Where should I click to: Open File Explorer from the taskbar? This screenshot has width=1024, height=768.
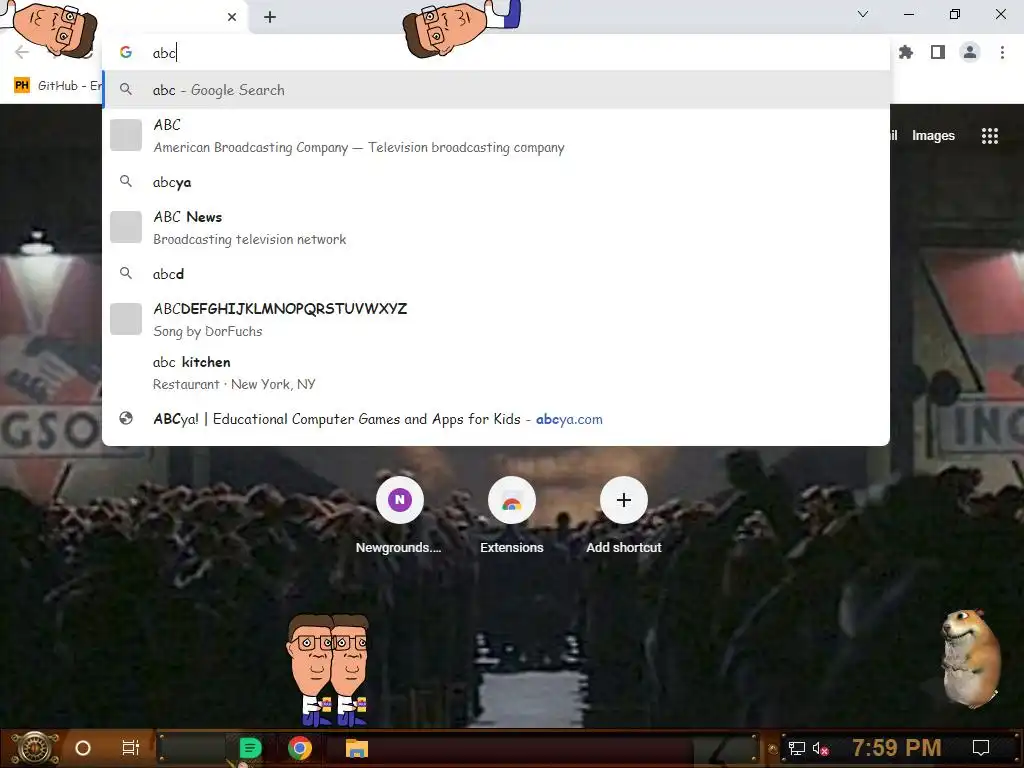357,748
